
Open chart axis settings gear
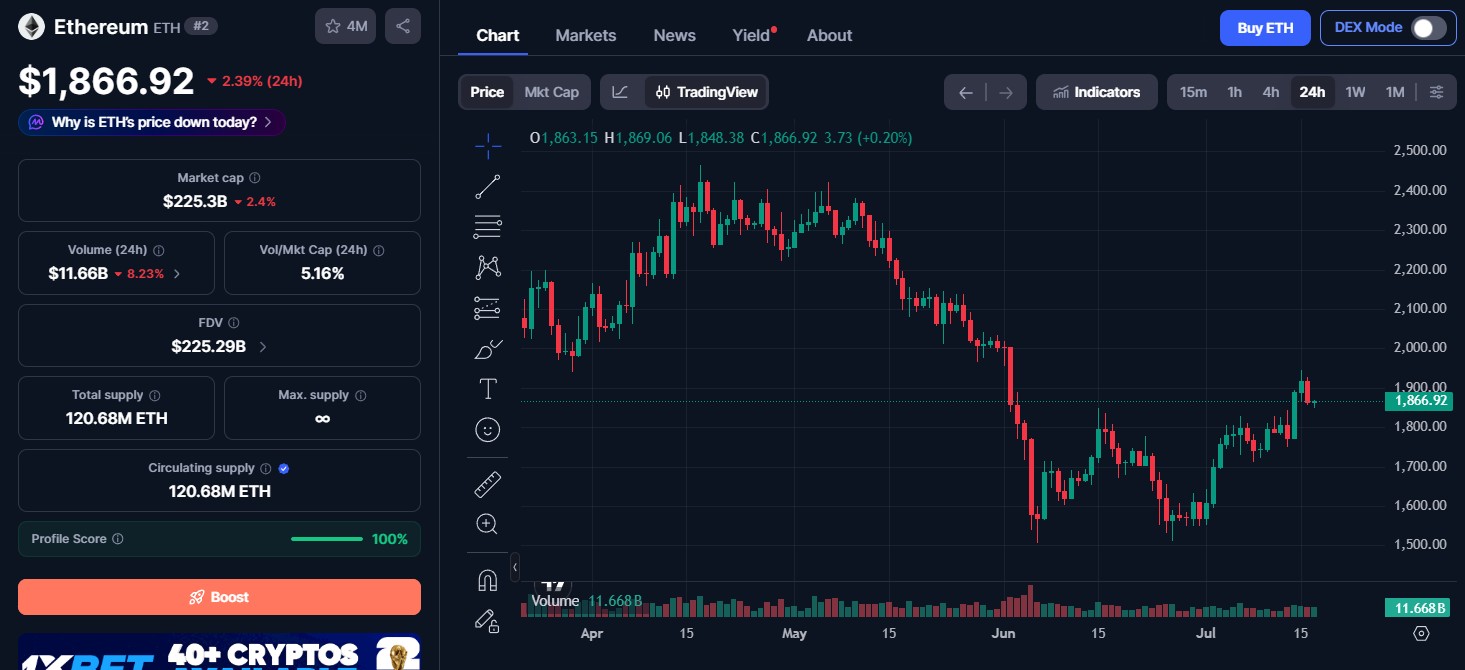point(1421,633)
